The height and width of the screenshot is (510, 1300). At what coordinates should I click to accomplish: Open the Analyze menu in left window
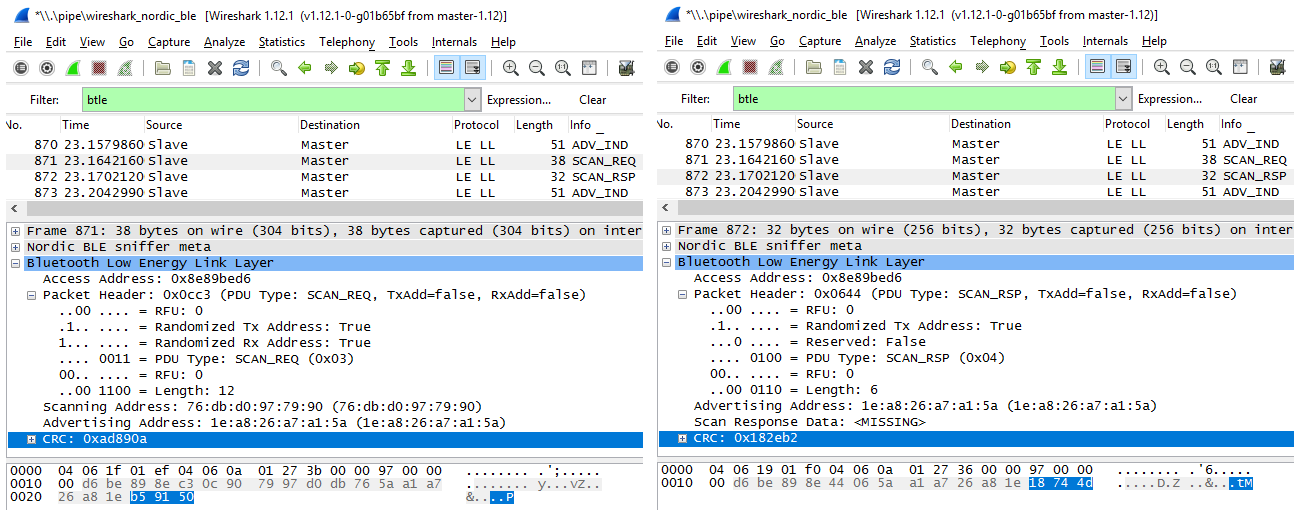224,42
